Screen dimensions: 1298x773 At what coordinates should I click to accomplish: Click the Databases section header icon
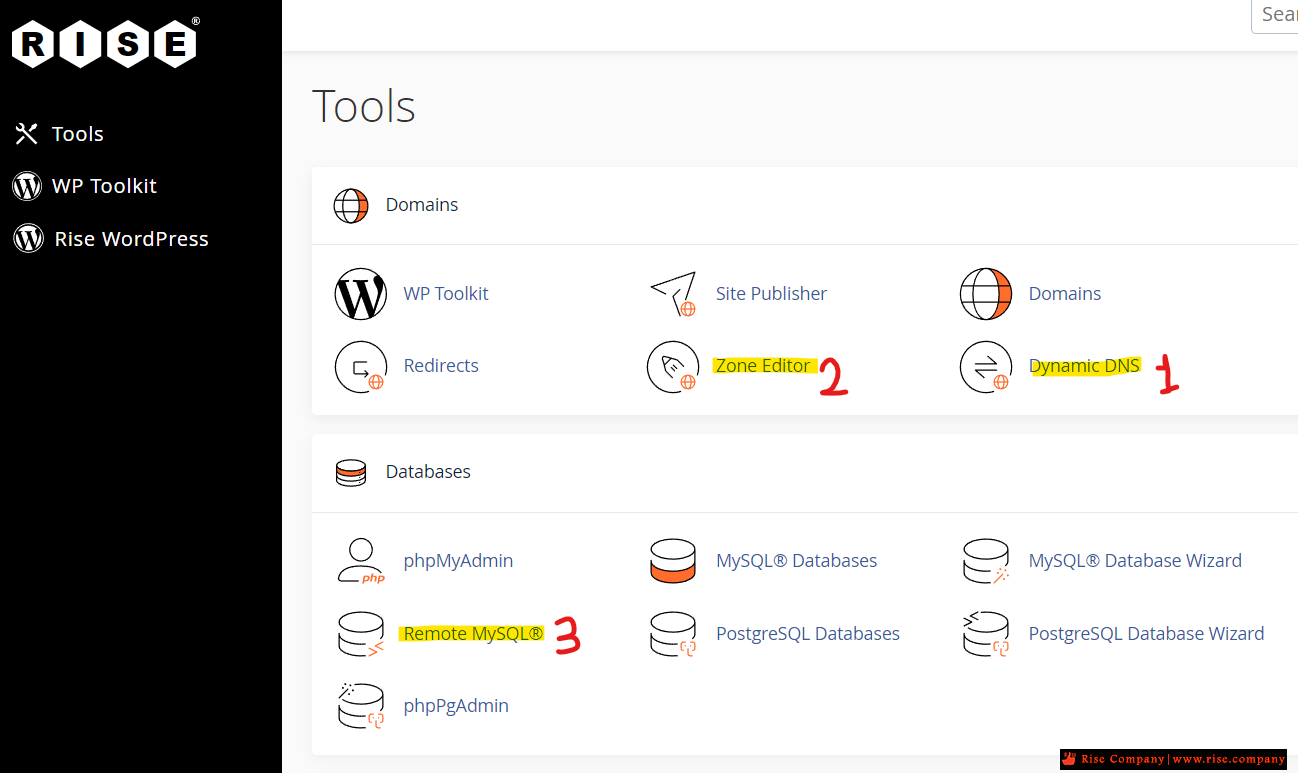tap(351, 472)
